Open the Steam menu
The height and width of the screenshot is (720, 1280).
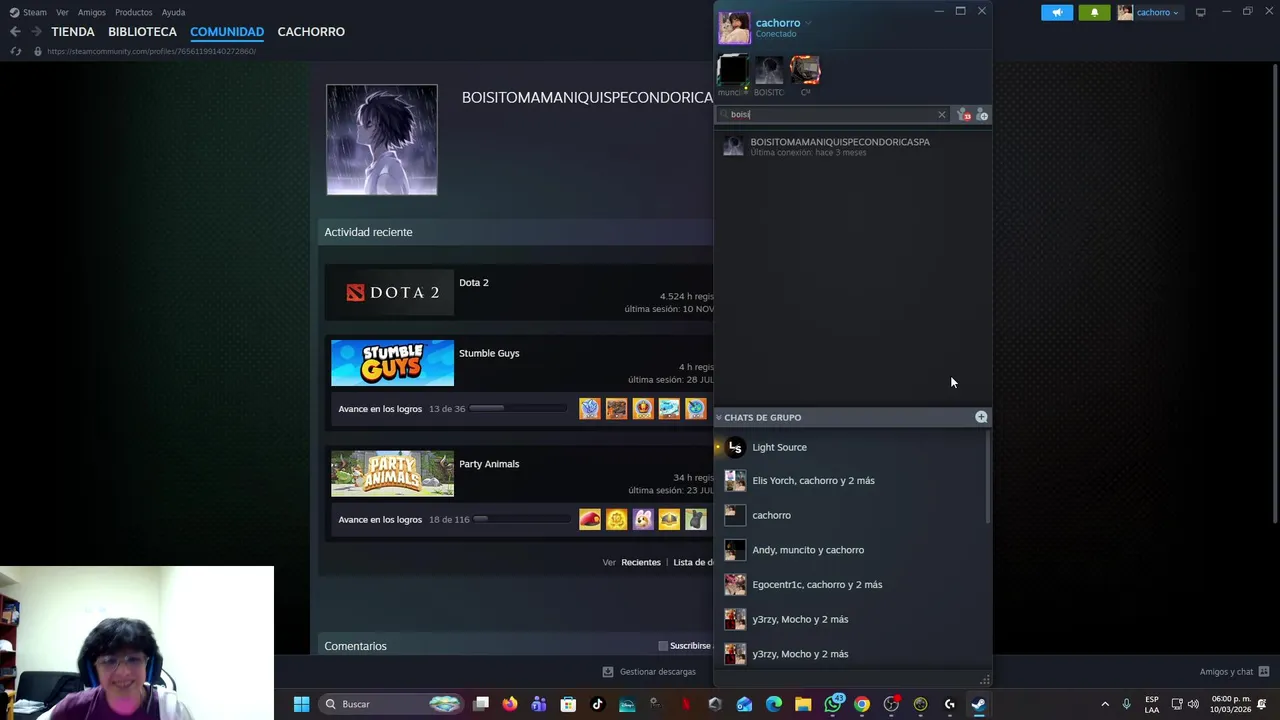pos(28,12)
